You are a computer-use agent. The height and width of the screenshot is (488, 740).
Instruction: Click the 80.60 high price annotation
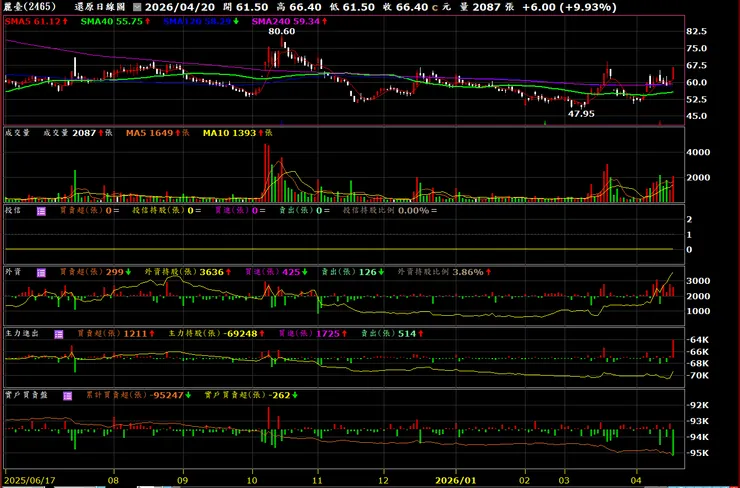tap(282, 31)
